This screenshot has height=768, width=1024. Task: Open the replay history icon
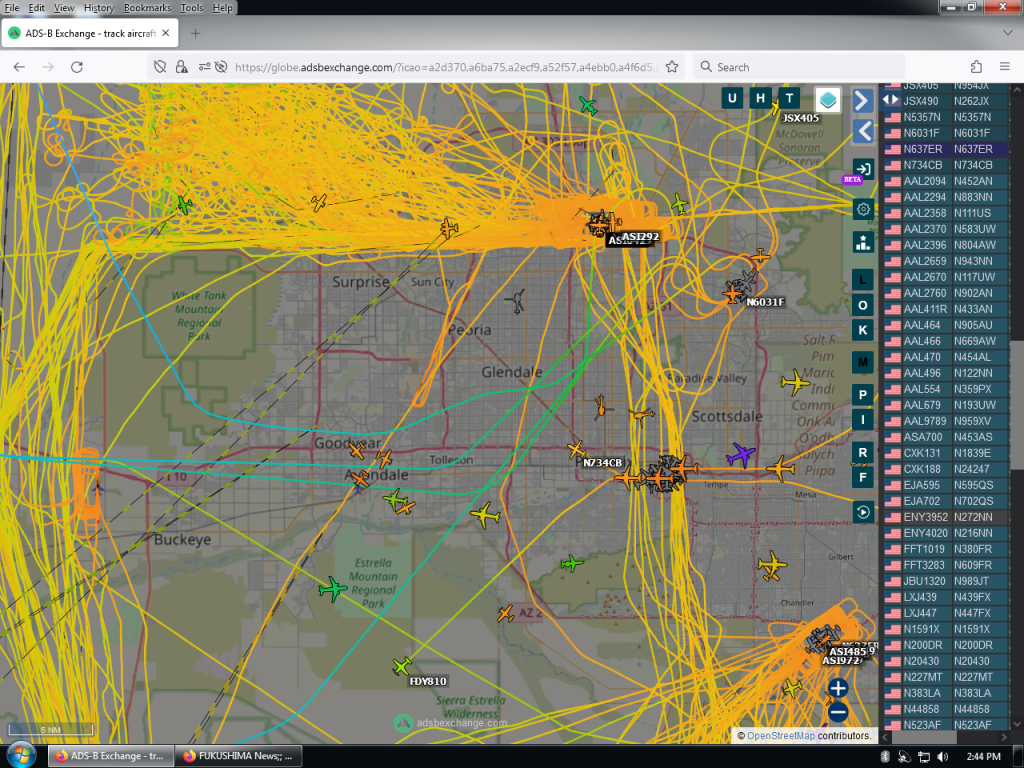coord(863,512)
